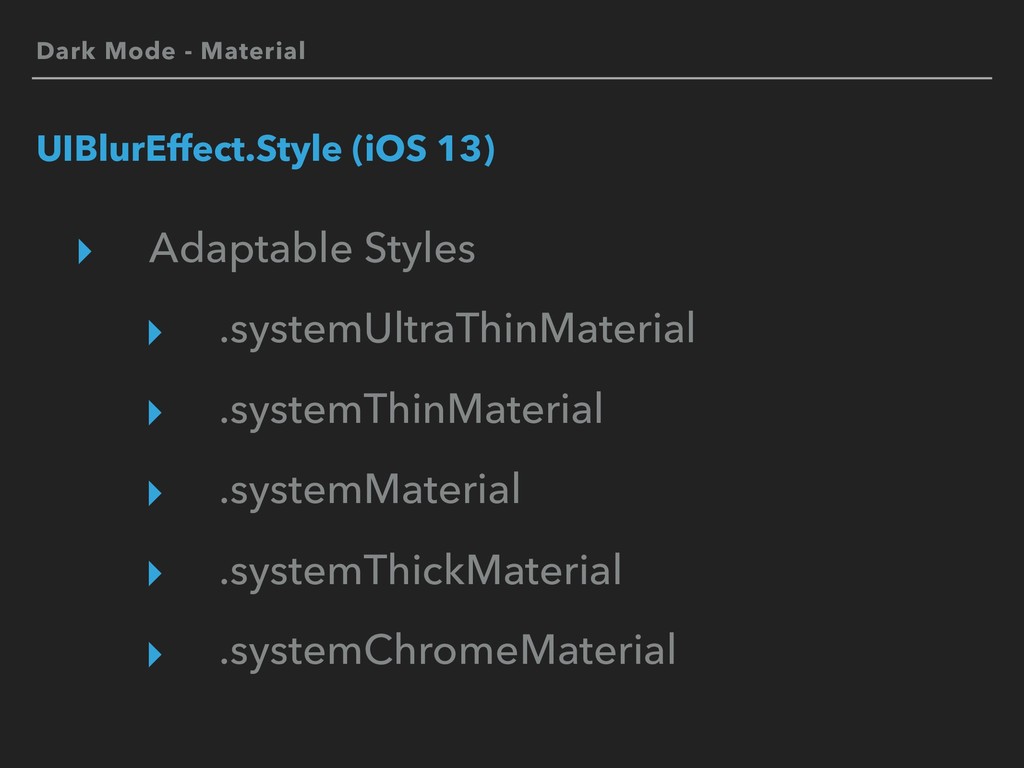
Task: Select the Adaptable Styles heading text
Action: pyautogui.click(x=312, y=249)
